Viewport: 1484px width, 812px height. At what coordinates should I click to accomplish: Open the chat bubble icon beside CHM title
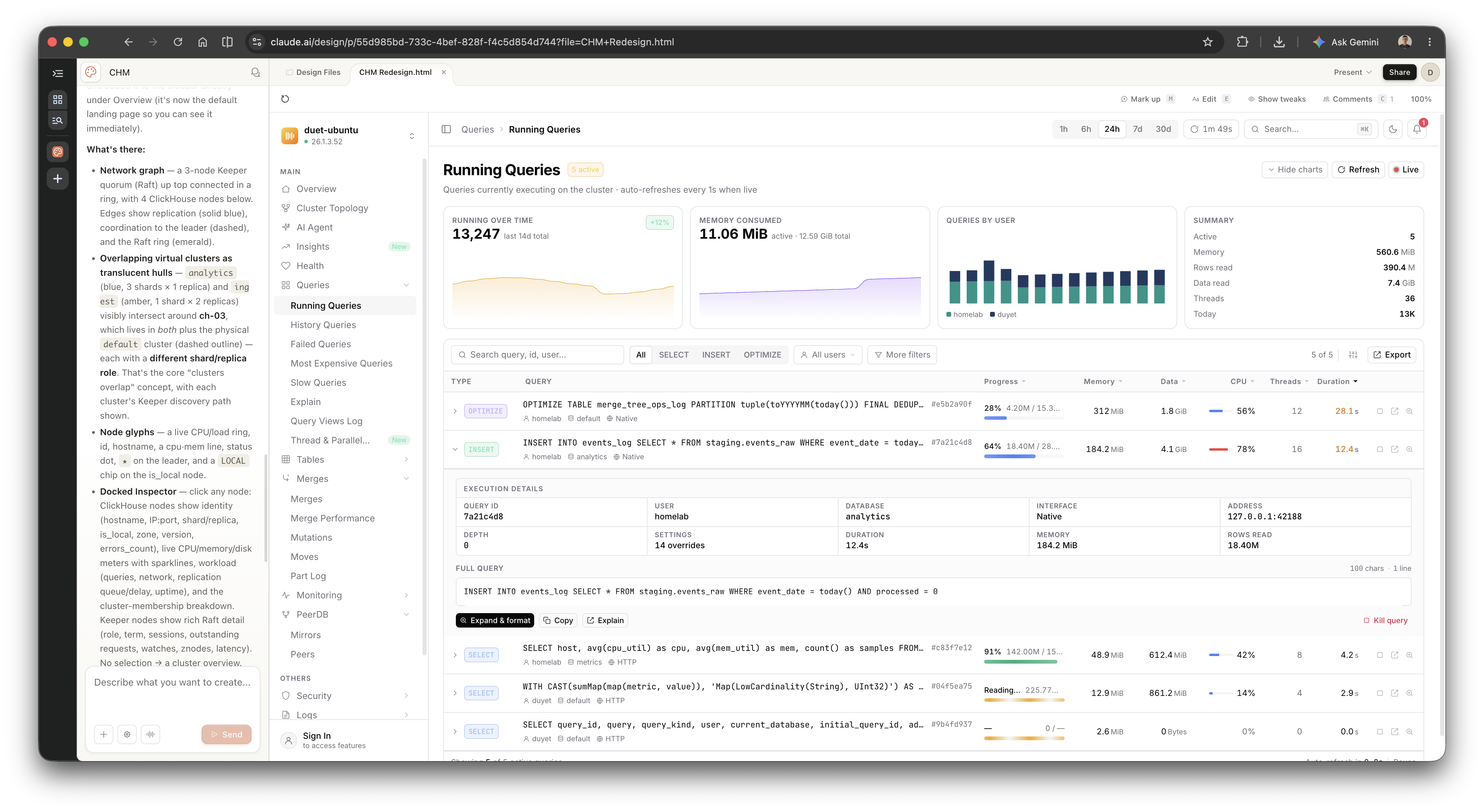coord(255,72)
